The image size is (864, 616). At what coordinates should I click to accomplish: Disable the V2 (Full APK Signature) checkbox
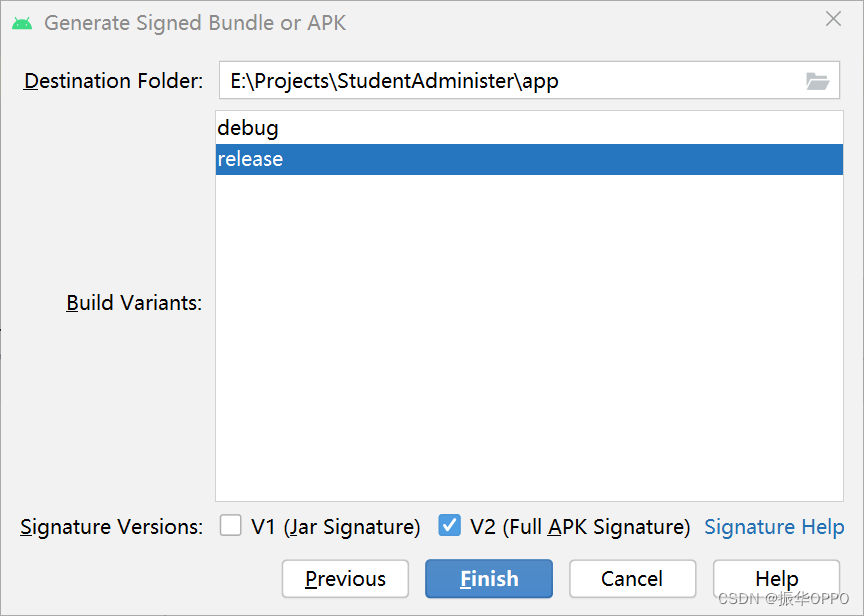click(450, 526)
